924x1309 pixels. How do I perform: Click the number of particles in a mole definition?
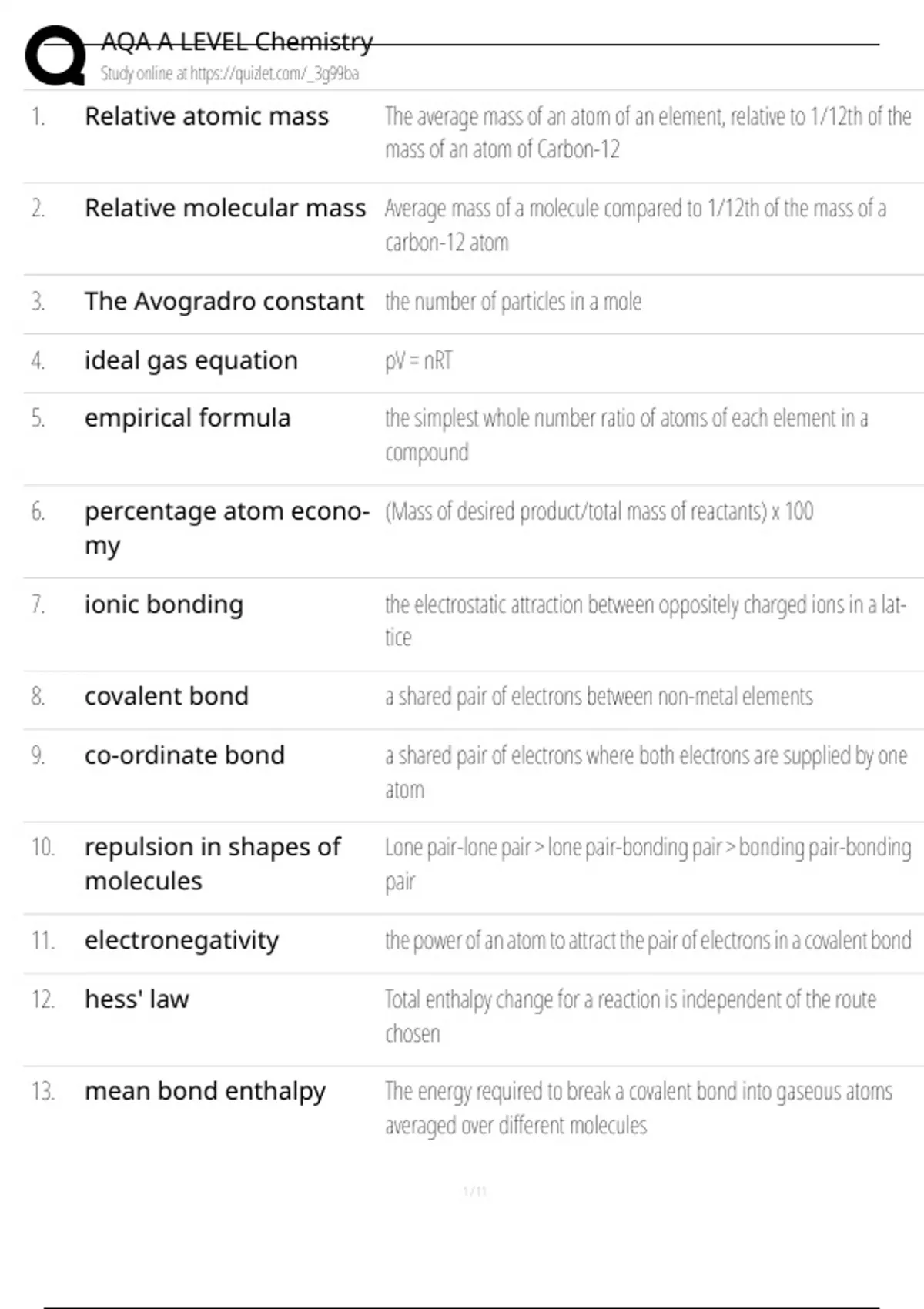[513, 302]
